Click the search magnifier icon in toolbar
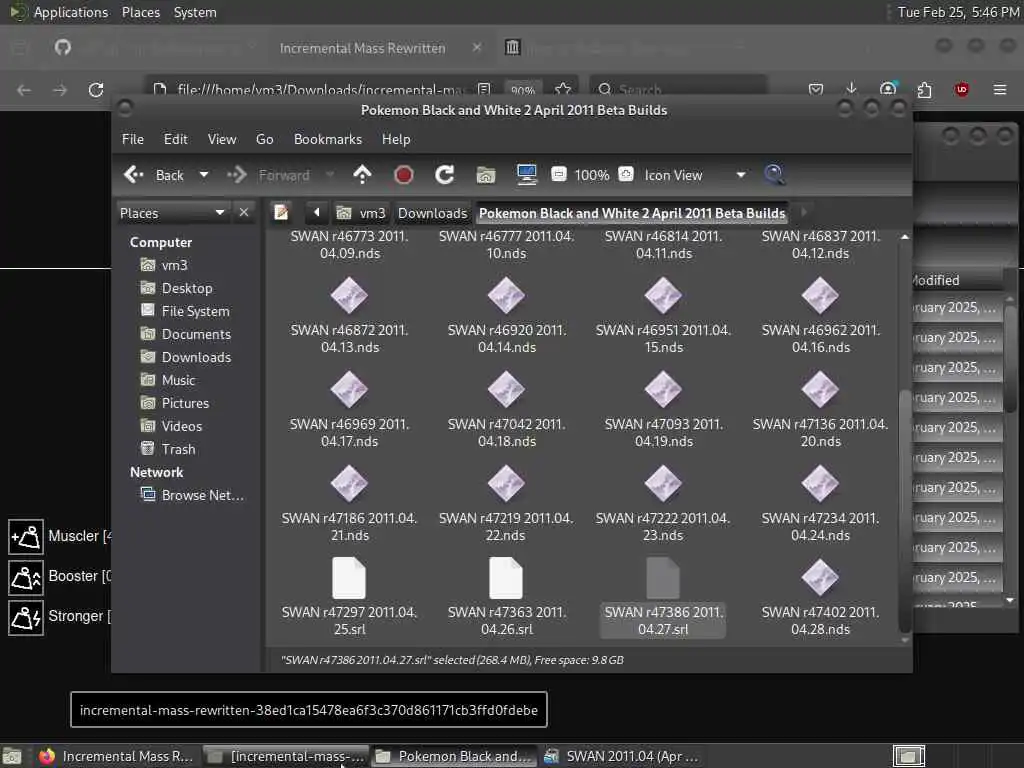Screen dimensions: 1024x768 [775, 174]
